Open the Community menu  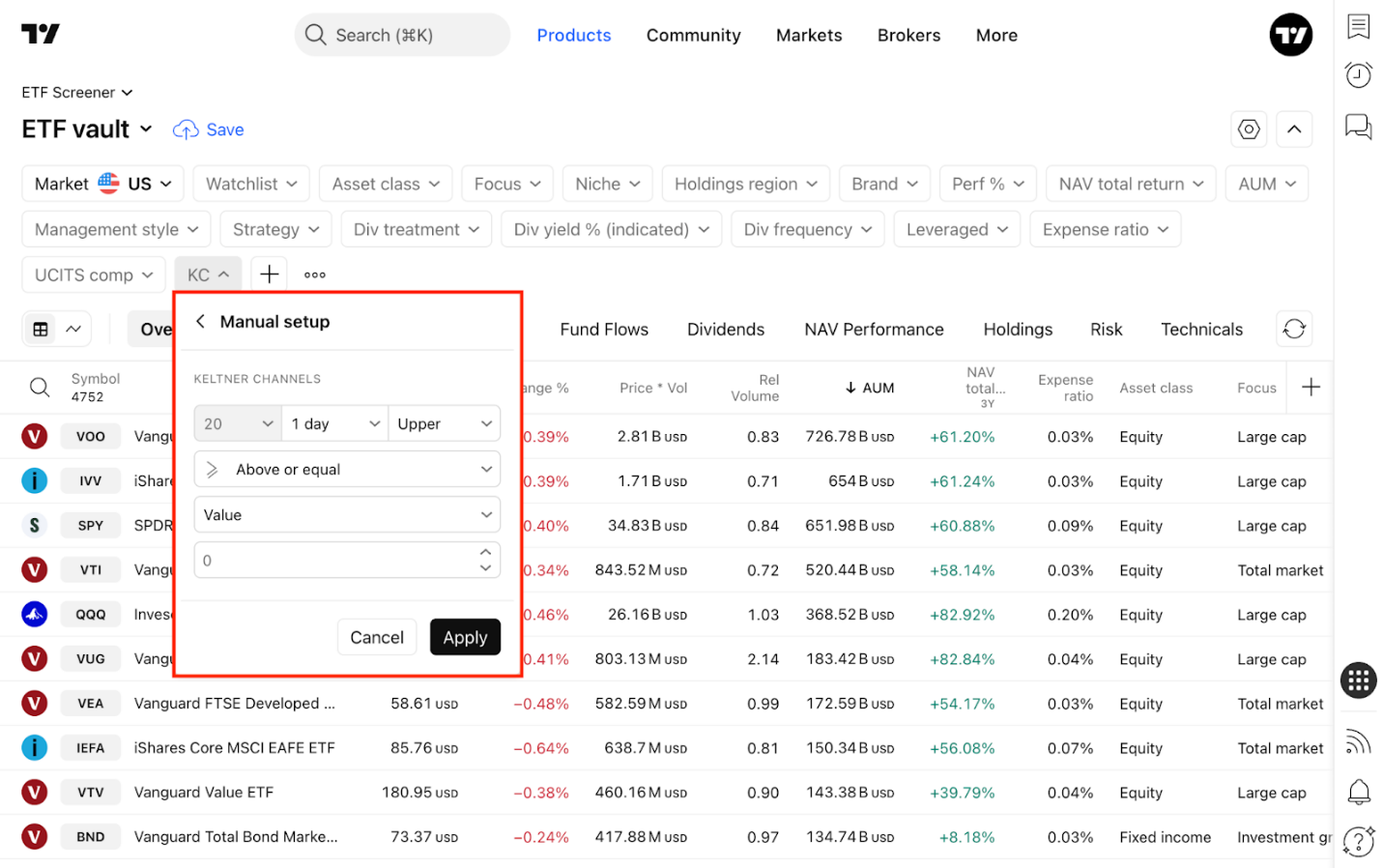point(693,35)
